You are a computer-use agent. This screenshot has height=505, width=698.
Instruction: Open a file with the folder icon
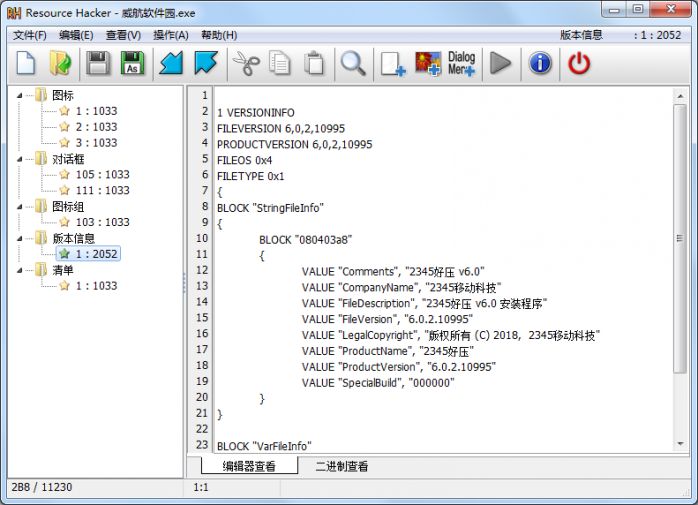(61, 63)
